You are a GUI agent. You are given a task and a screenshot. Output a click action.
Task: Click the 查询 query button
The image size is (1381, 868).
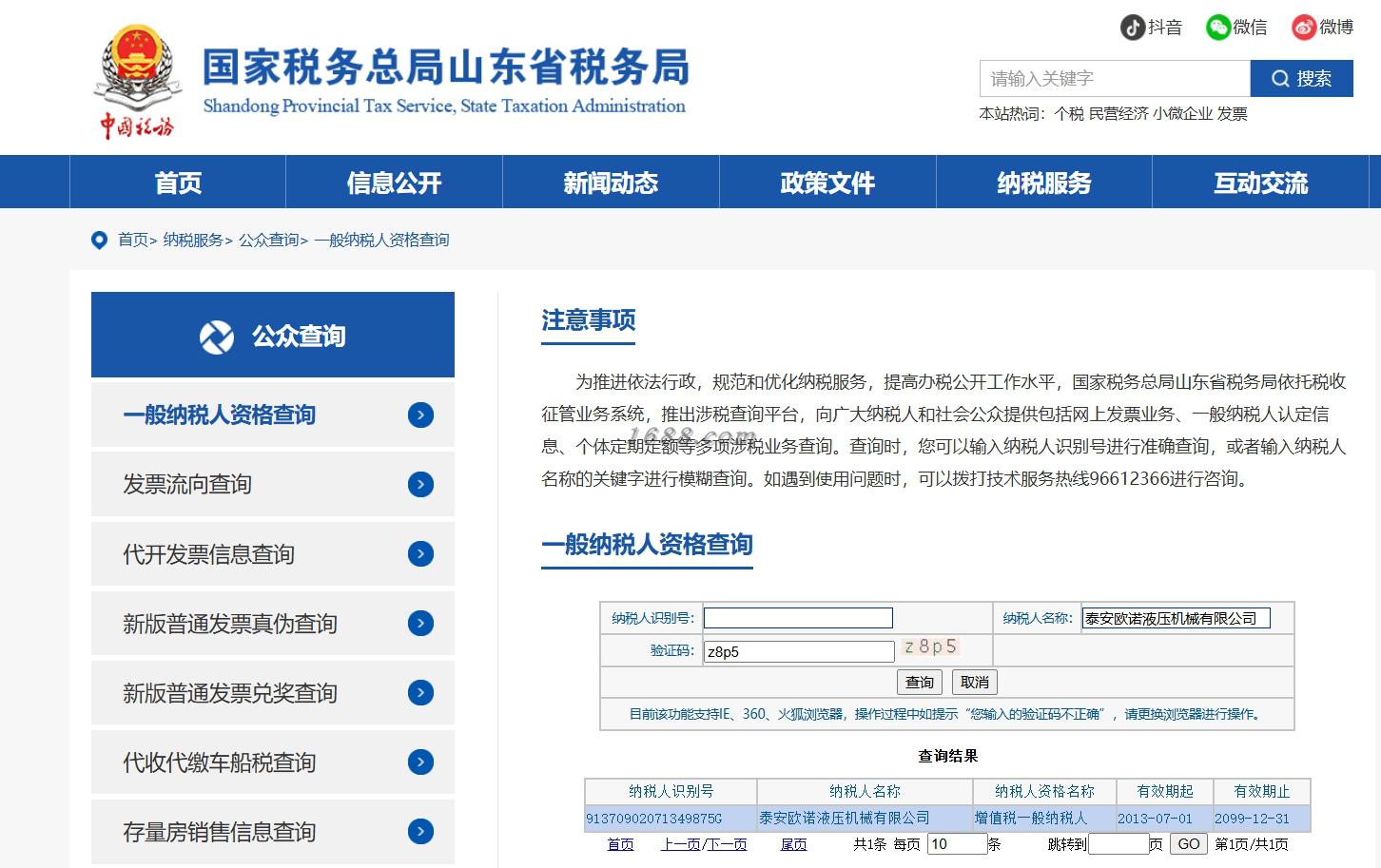pyautogui.click(x=920, y=683)
